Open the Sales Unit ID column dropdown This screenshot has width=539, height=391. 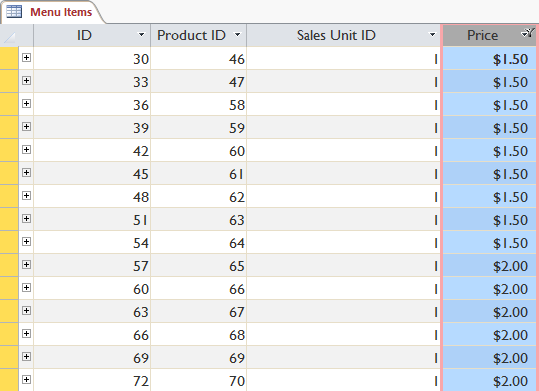(x=432, y=35)
